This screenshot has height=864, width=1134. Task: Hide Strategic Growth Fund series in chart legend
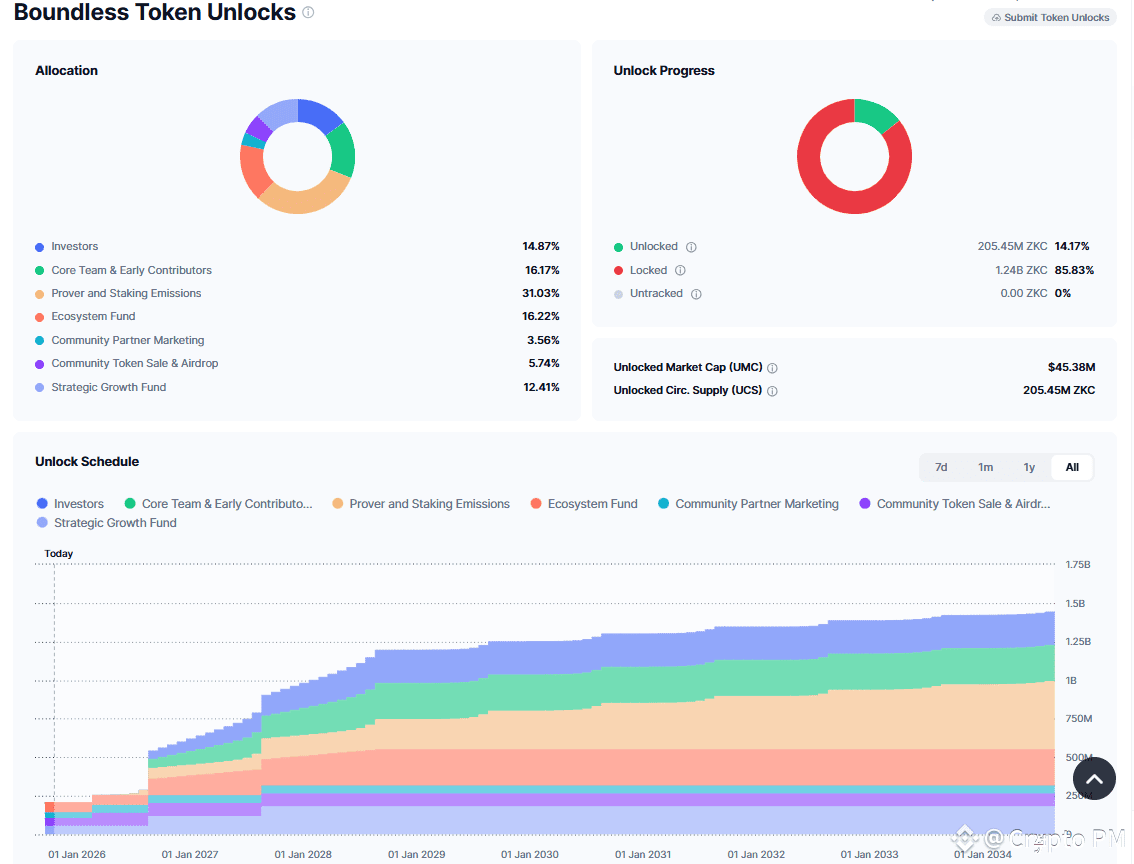coord(106,523)
